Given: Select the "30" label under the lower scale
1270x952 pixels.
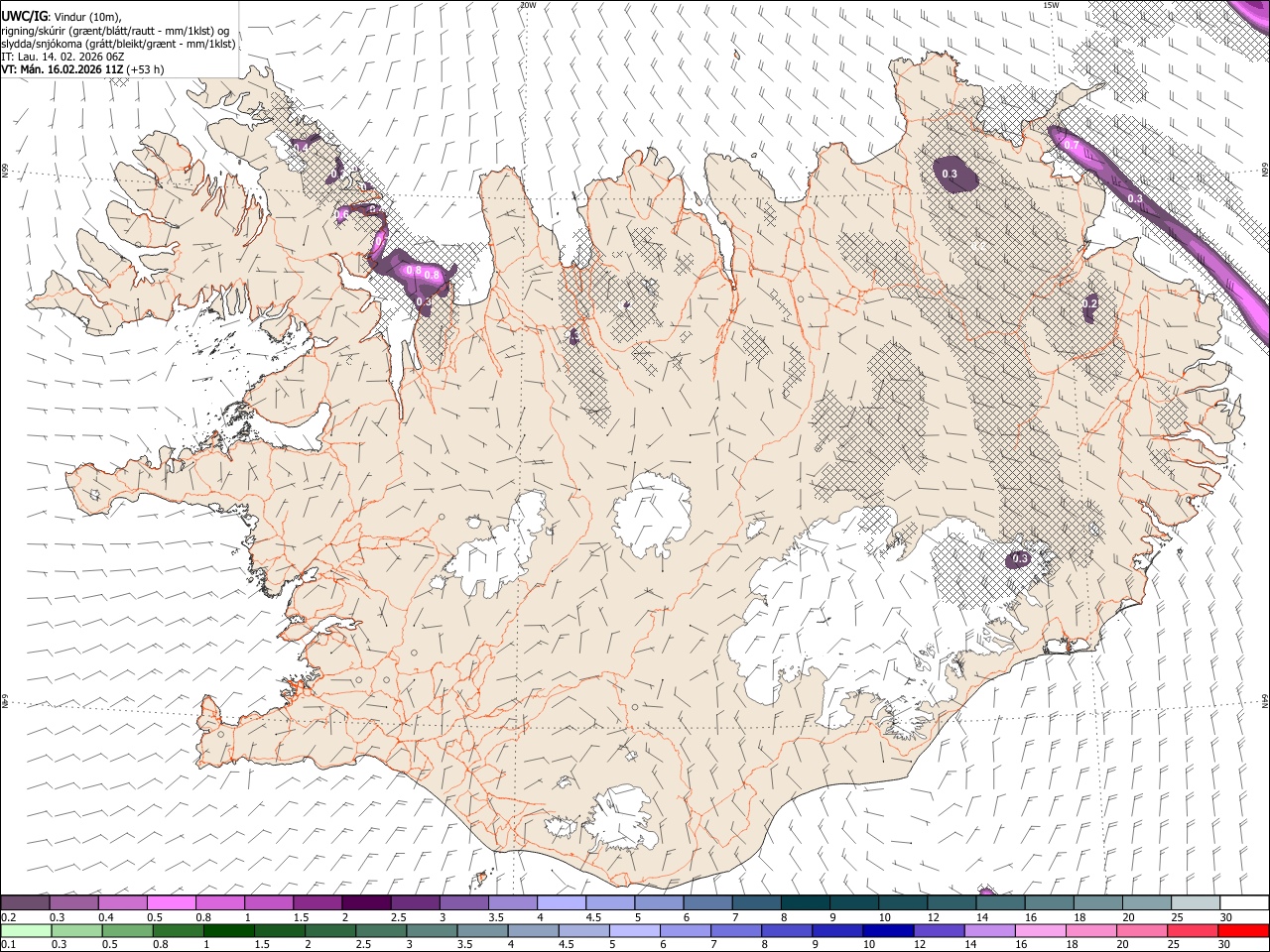Looking at the screenshot, I should click(1225, 945).
